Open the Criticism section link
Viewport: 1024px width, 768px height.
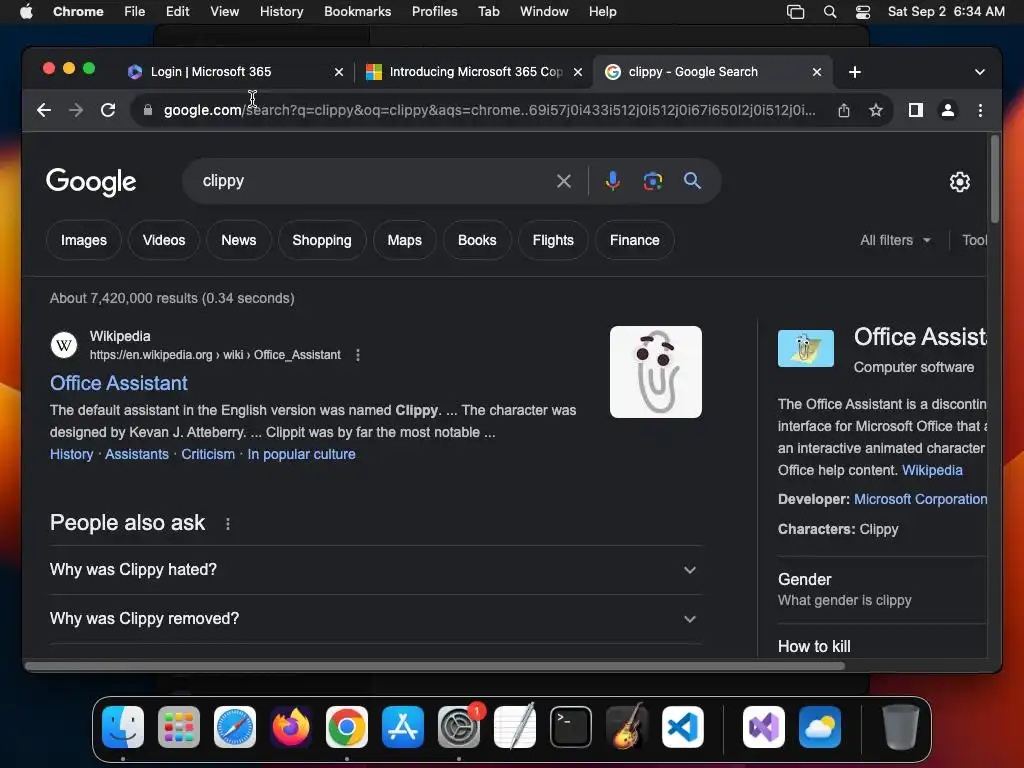208,455
